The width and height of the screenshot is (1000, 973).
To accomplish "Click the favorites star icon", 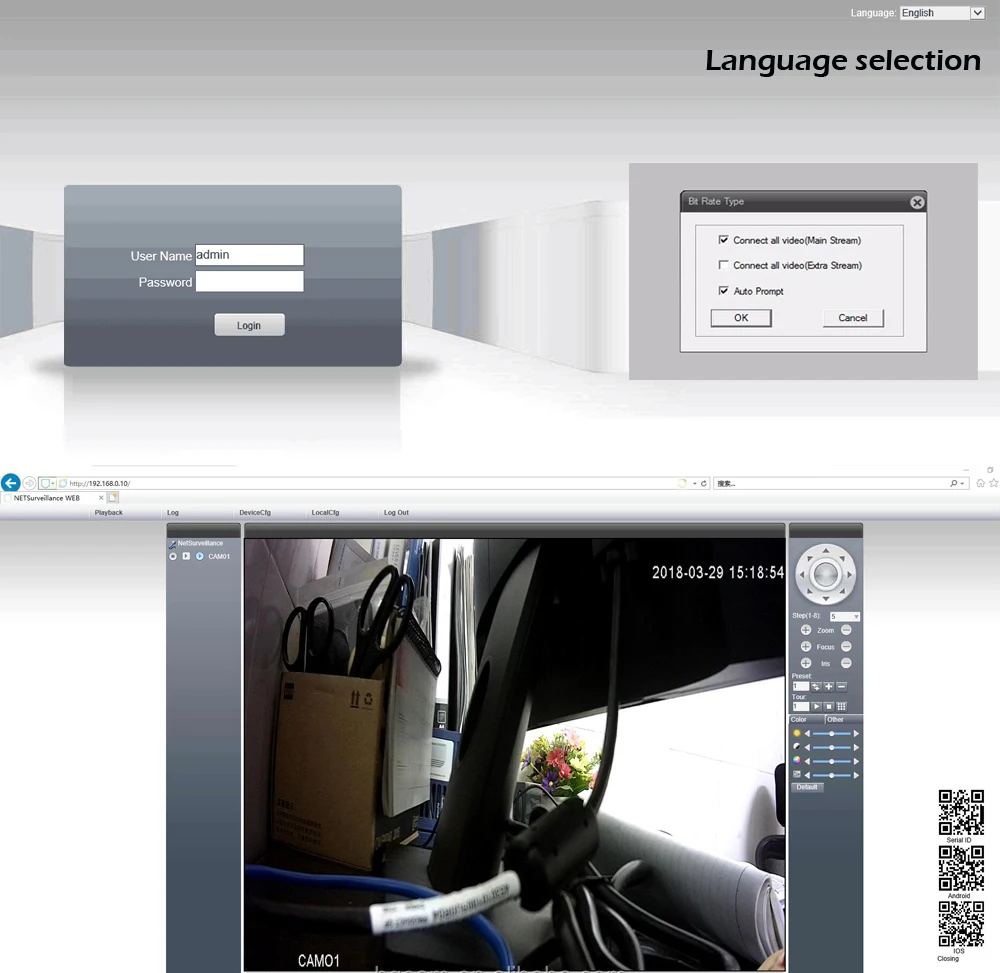I will 994,483.
